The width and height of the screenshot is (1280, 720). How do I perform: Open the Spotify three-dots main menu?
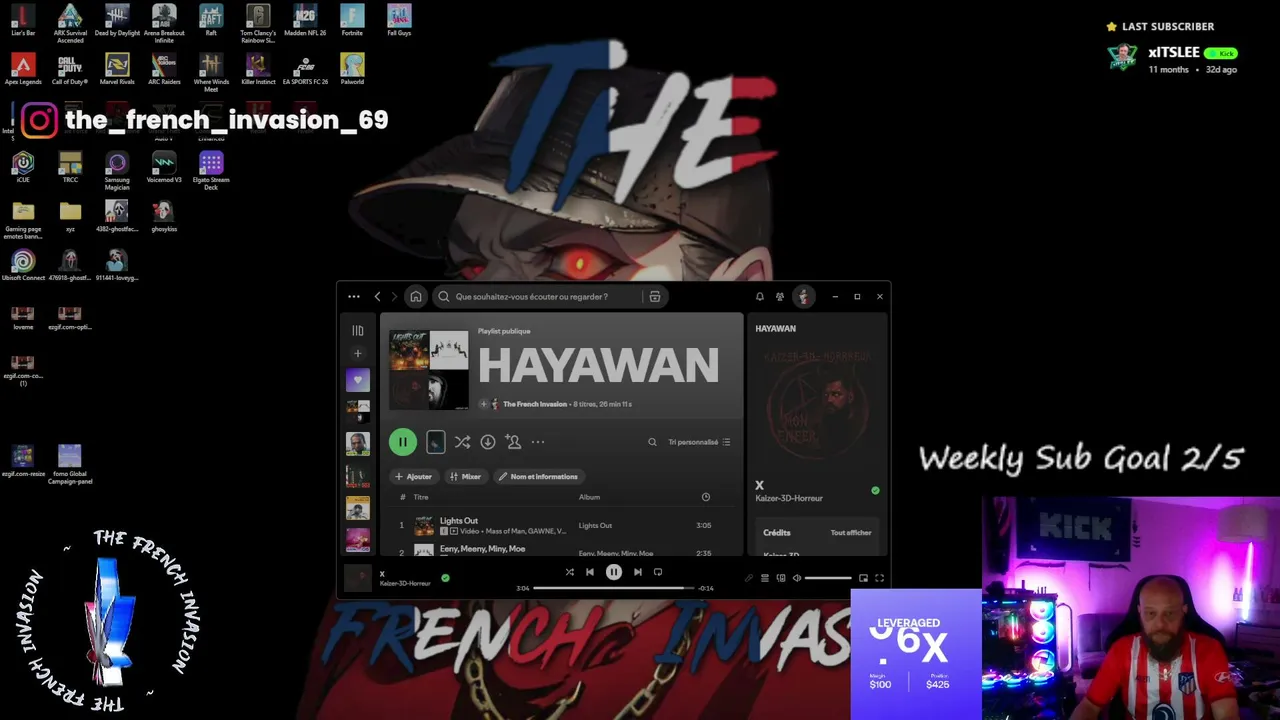(x=354, y=297)
